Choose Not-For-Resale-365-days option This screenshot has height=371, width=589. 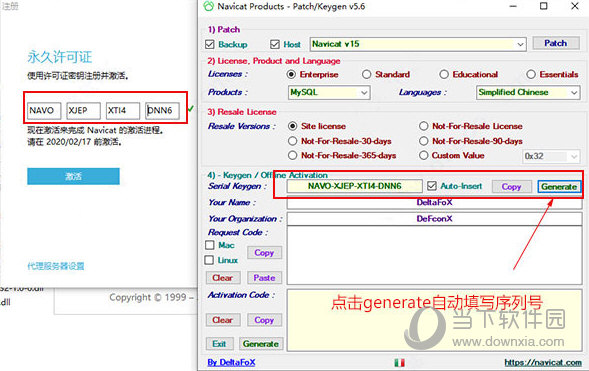(292, 155)
